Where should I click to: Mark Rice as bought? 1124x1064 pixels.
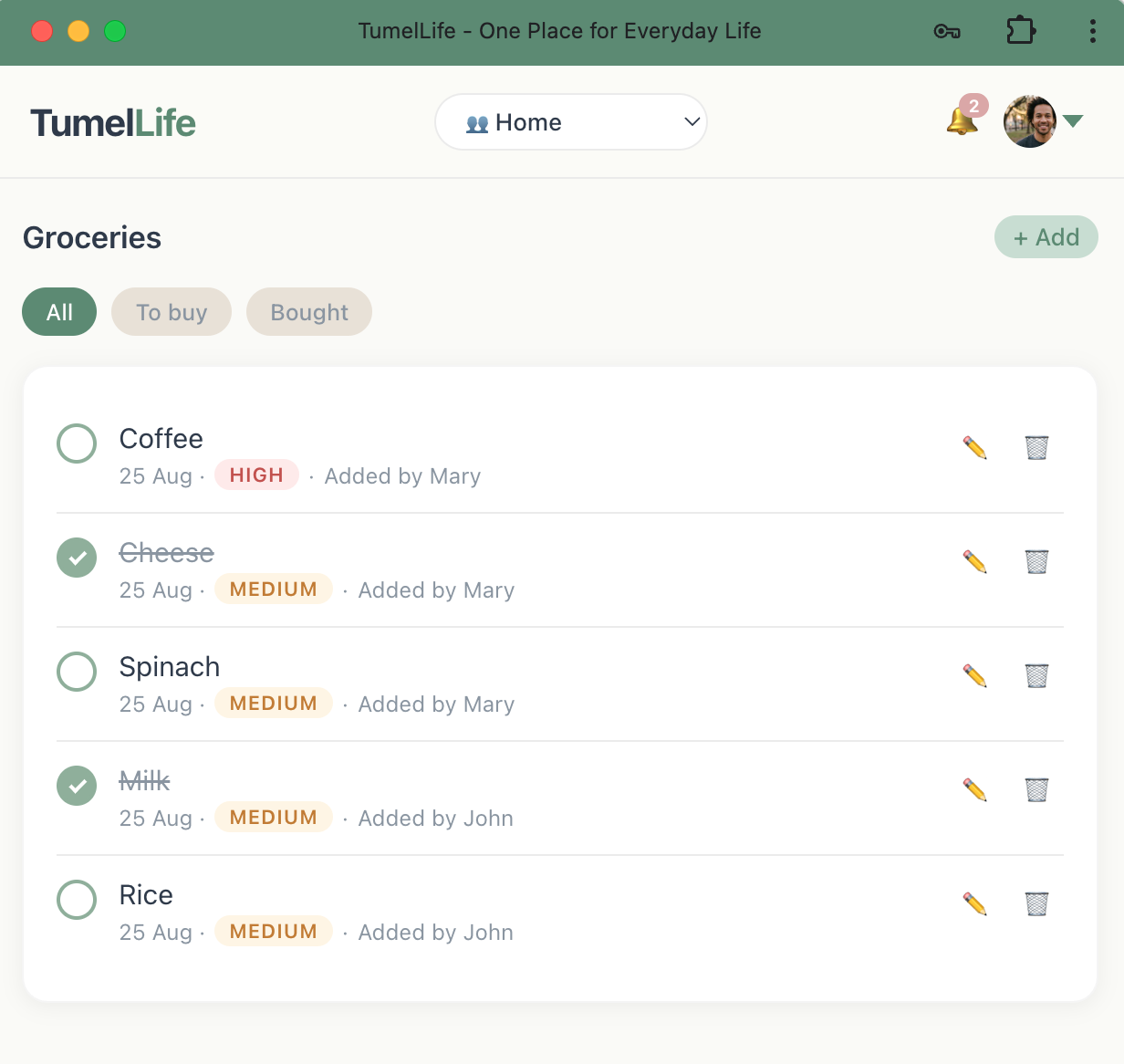pos(77,900)
